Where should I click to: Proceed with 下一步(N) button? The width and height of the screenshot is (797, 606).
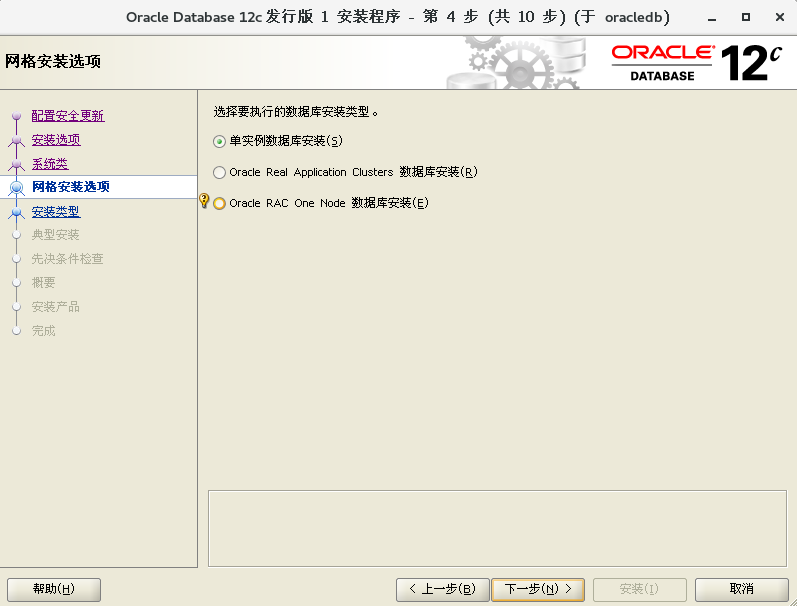point(538,589)
